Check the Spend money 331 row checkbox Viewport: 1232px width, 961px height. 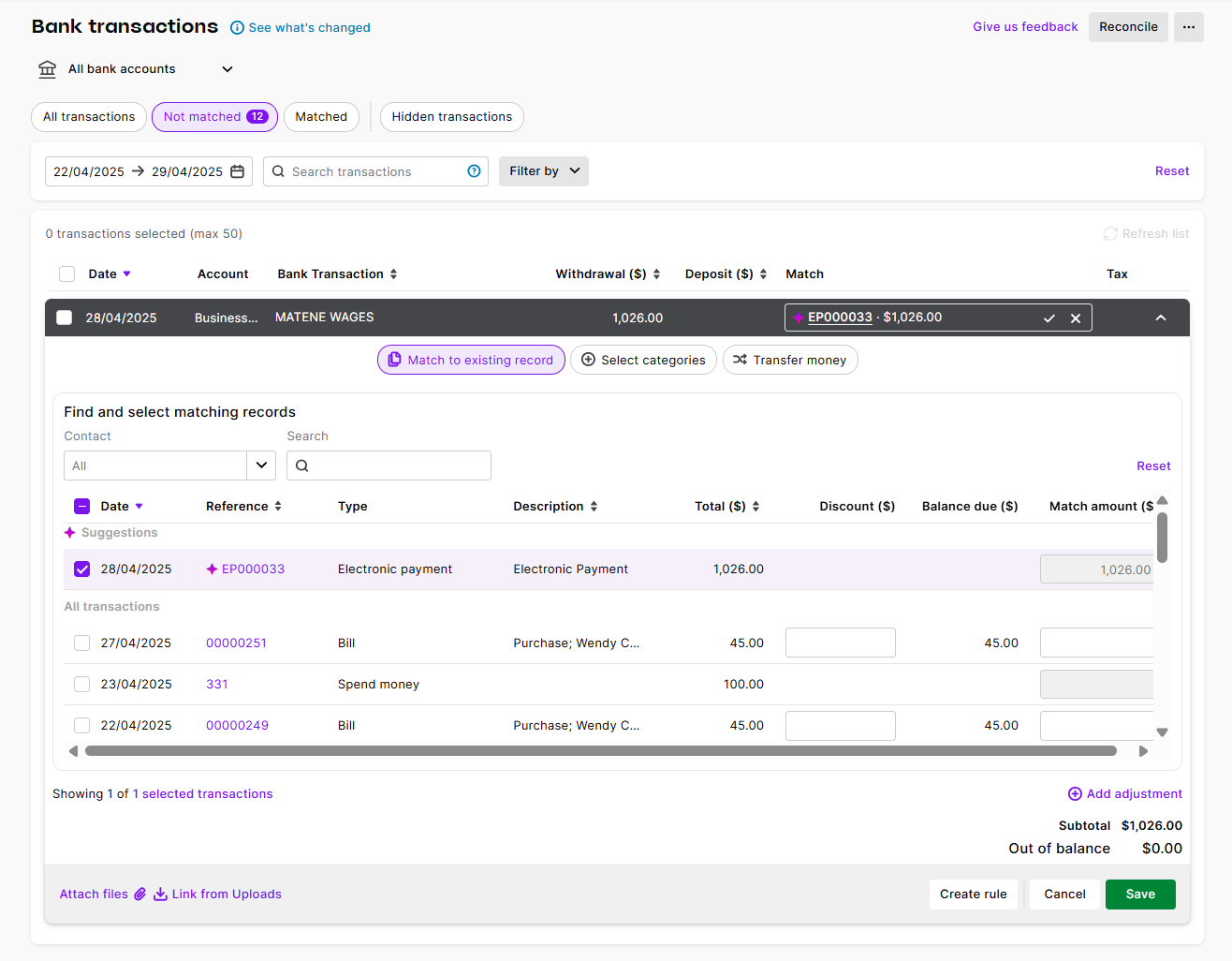point(81,685)
